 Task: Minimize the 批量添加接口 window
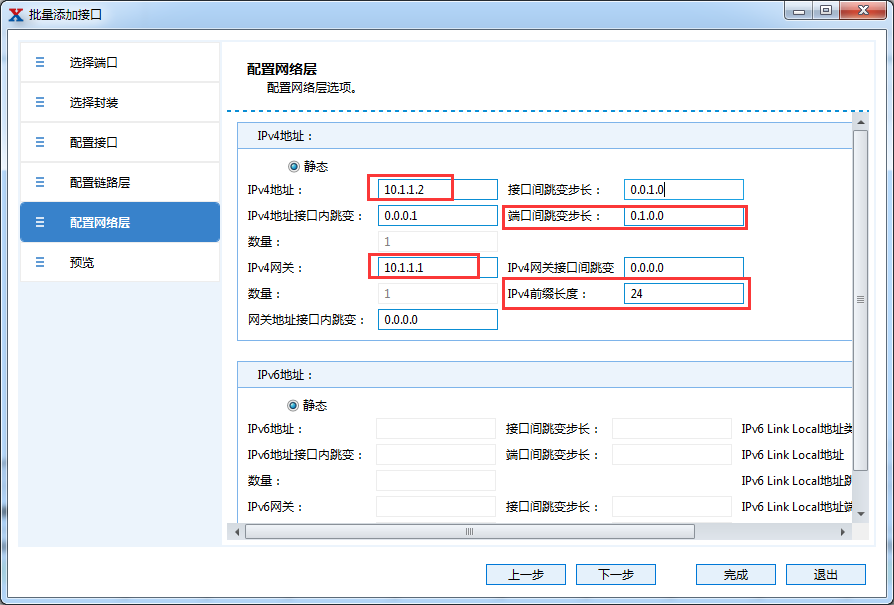point(799,10)
